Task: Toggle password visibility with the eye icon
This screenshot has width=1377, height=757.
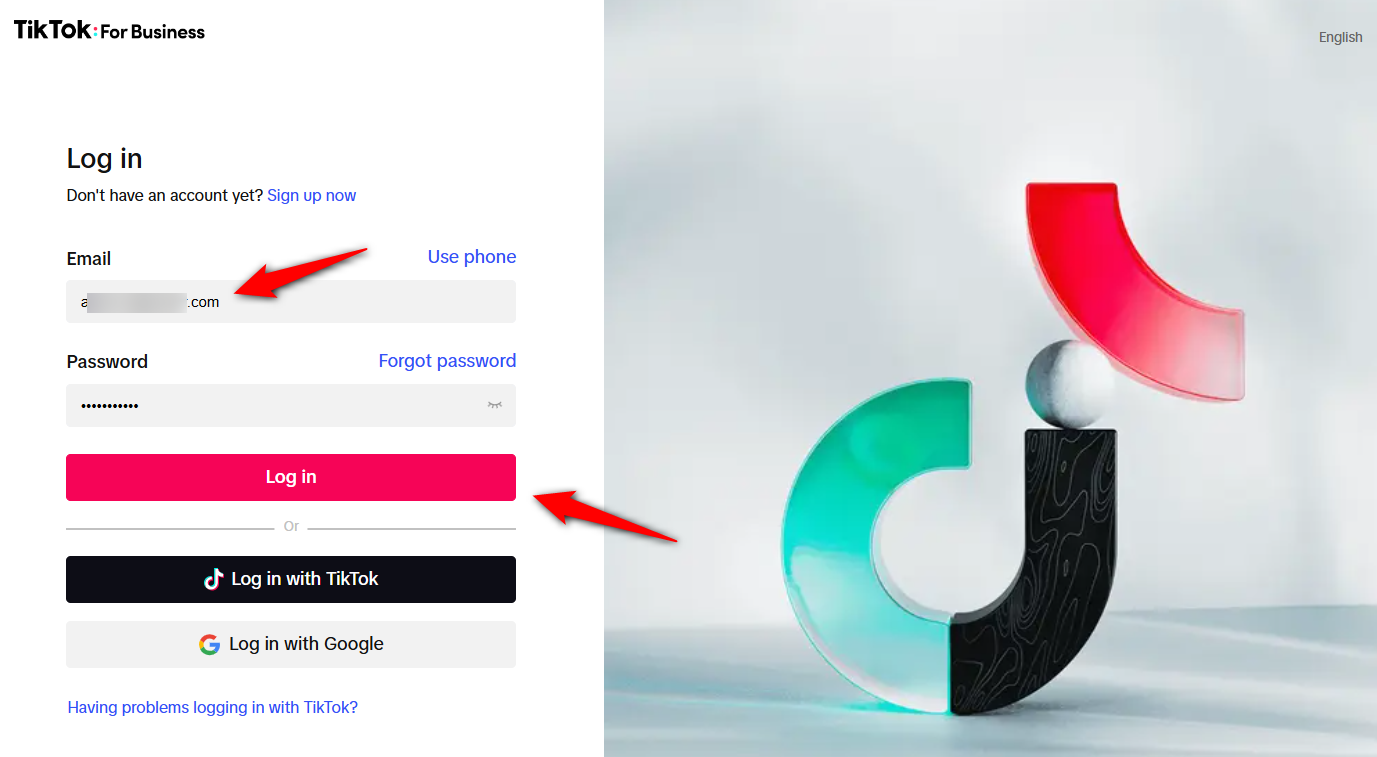Action: (494, 405)
